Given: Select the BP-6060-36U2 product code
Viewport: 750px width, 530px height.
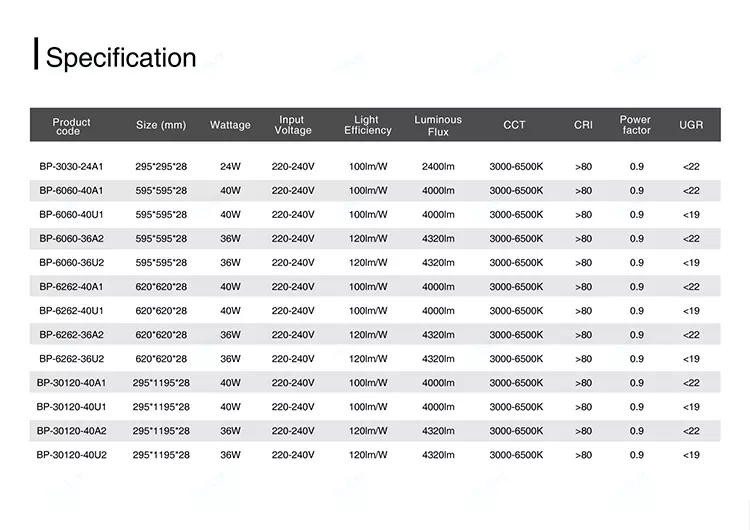Looking at the screenshot, I should (x=71, y=263).
